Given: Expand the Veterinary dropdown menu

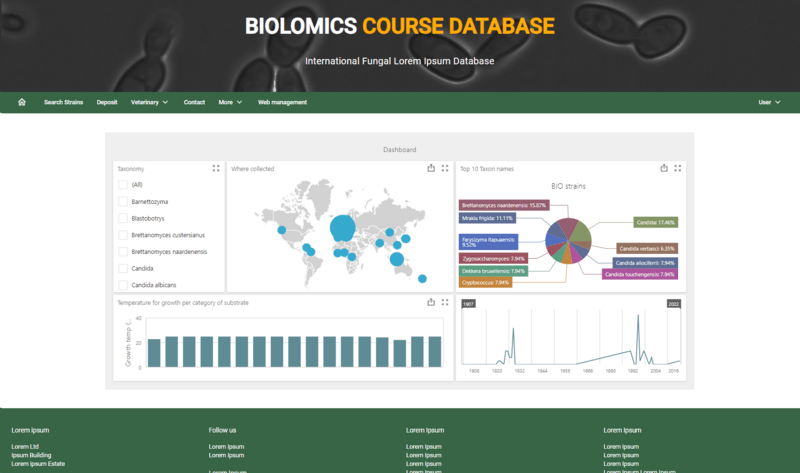Looking at the screenshot, I should point(149,102).
